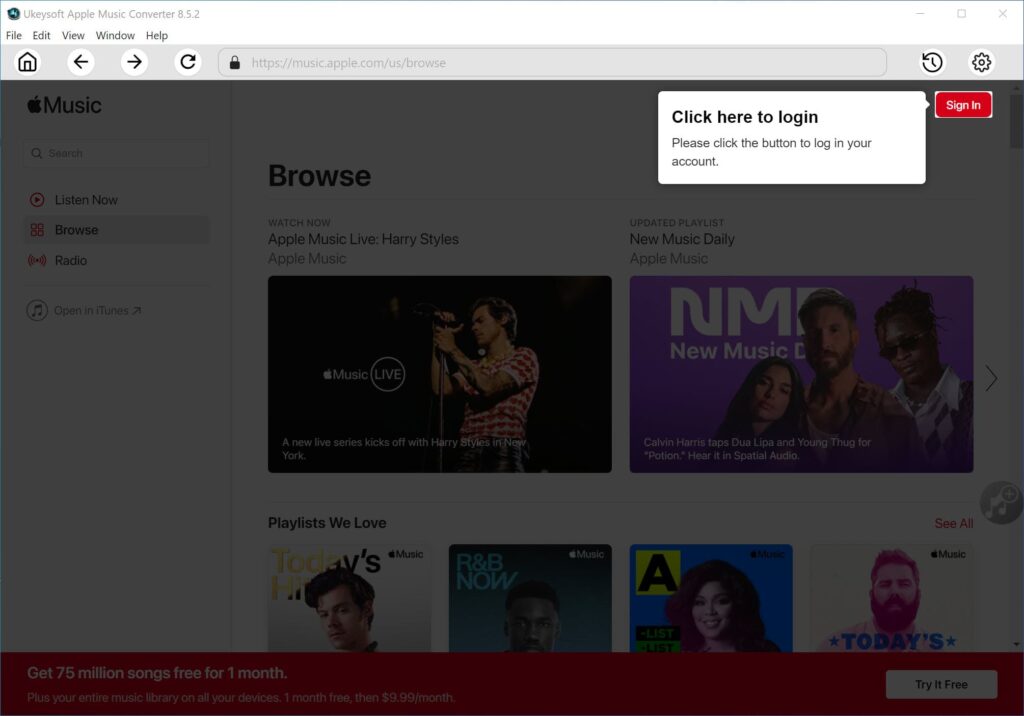Show next featured items with right chevron
Screen dimensions: 1024x716
tap(991, 378)
